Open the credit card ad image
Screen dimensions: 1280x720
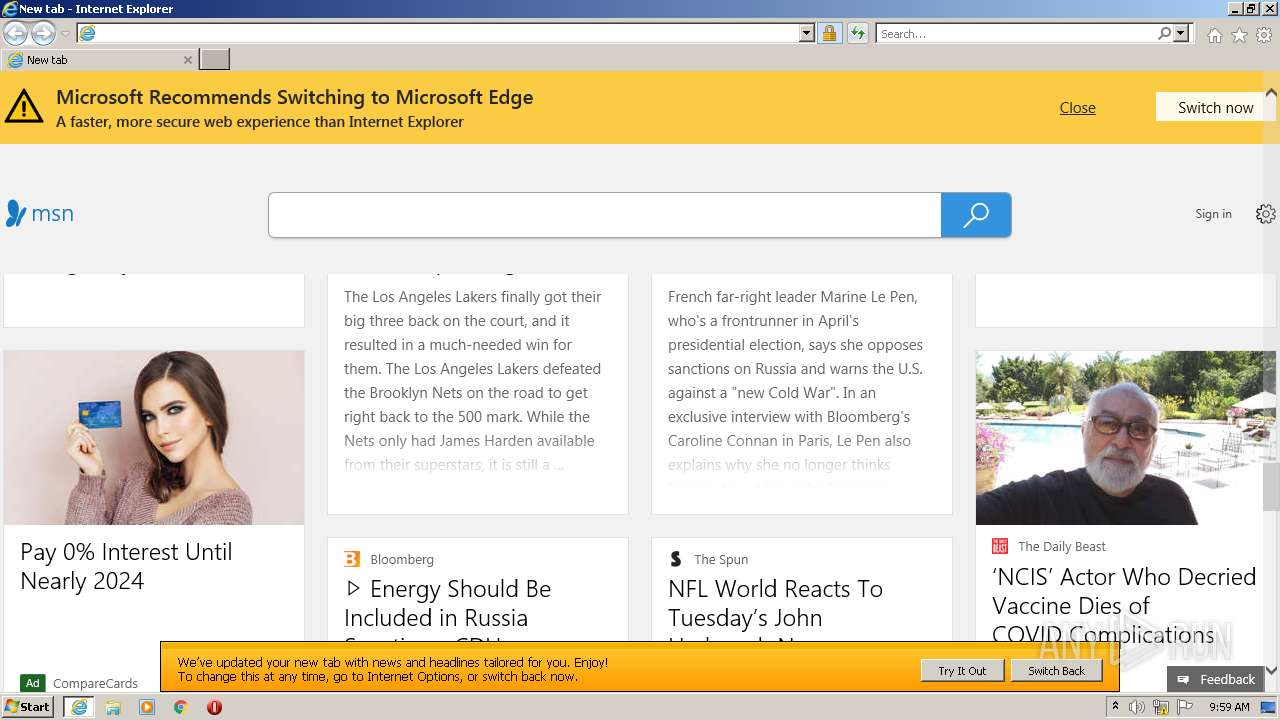pyautogui.click(x=154, y=437)
